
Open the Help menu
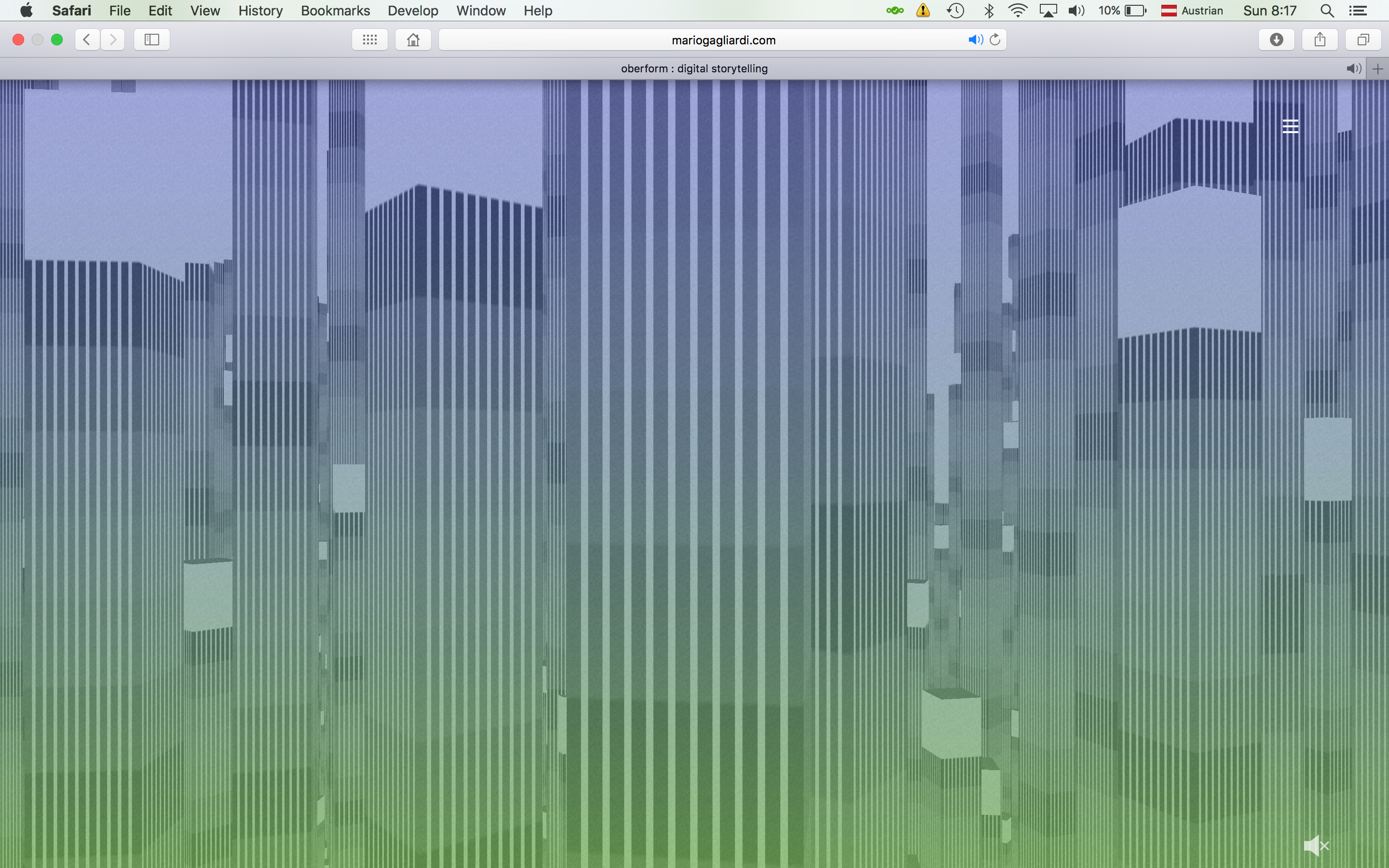538,10
